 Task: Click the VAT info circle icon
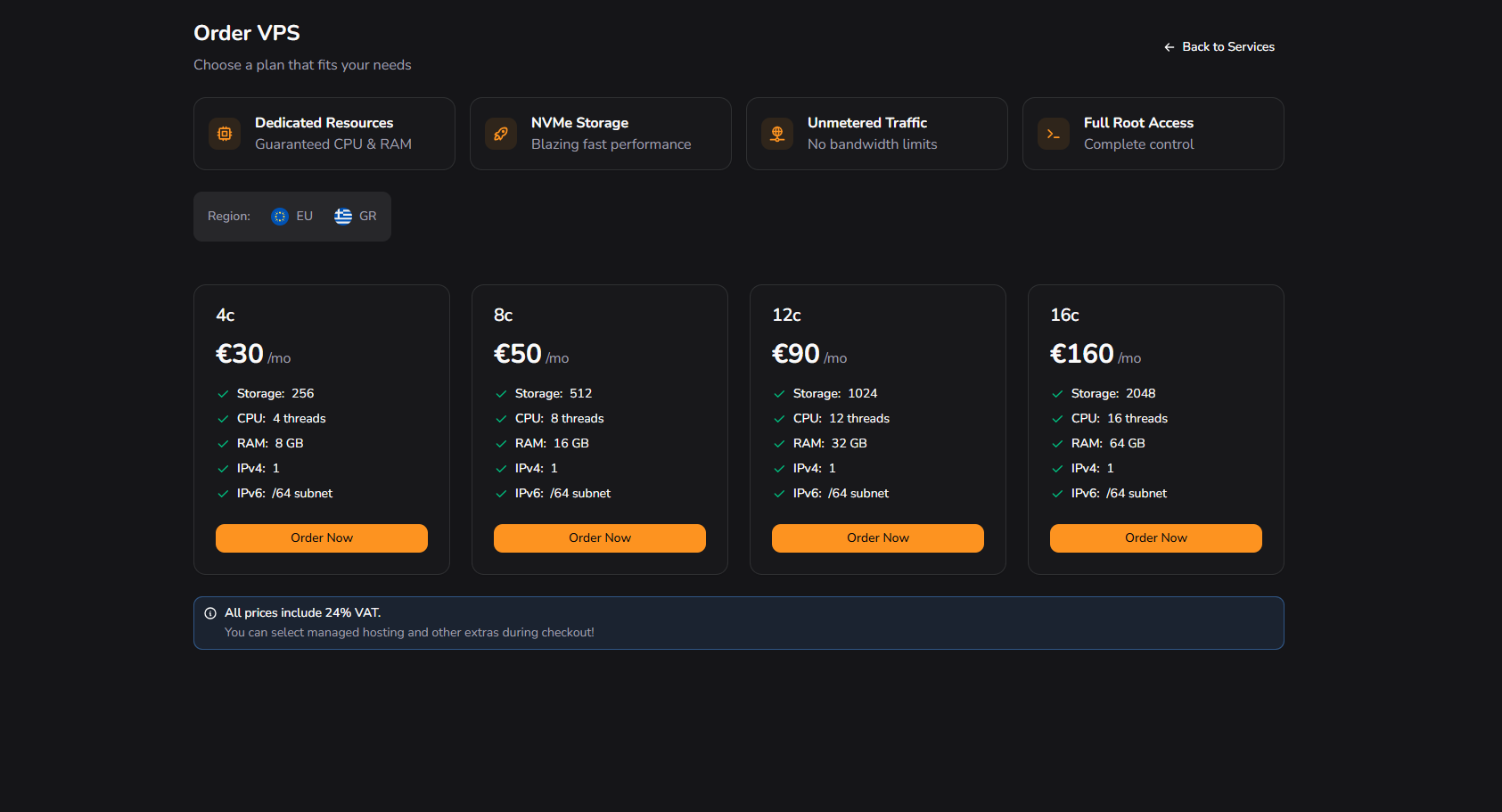[210, 613]
